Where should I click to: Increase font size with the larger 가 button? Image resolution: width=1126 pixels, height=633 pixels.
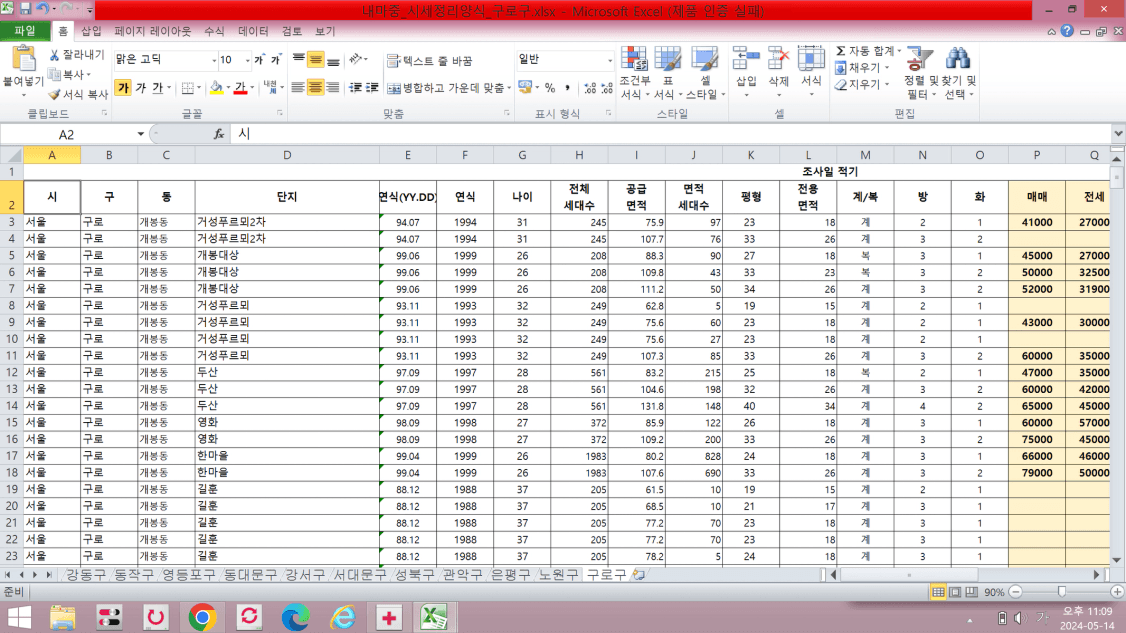pyautogui.click(x=259, y=60)
